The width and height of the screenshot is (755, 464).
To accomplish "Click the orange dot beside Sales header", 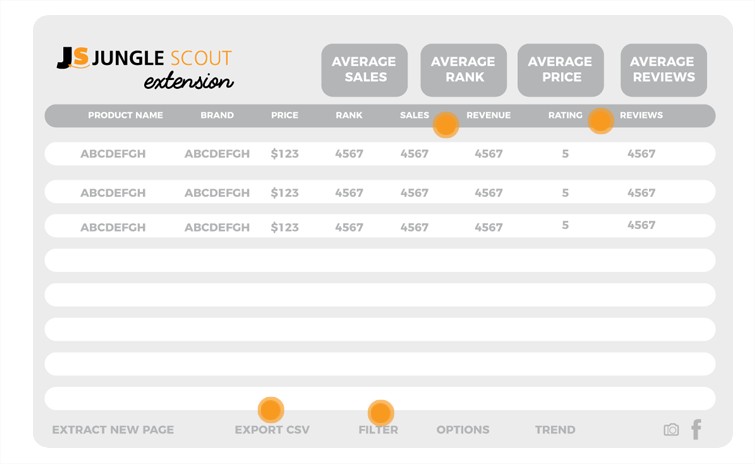I will point(446,125).
